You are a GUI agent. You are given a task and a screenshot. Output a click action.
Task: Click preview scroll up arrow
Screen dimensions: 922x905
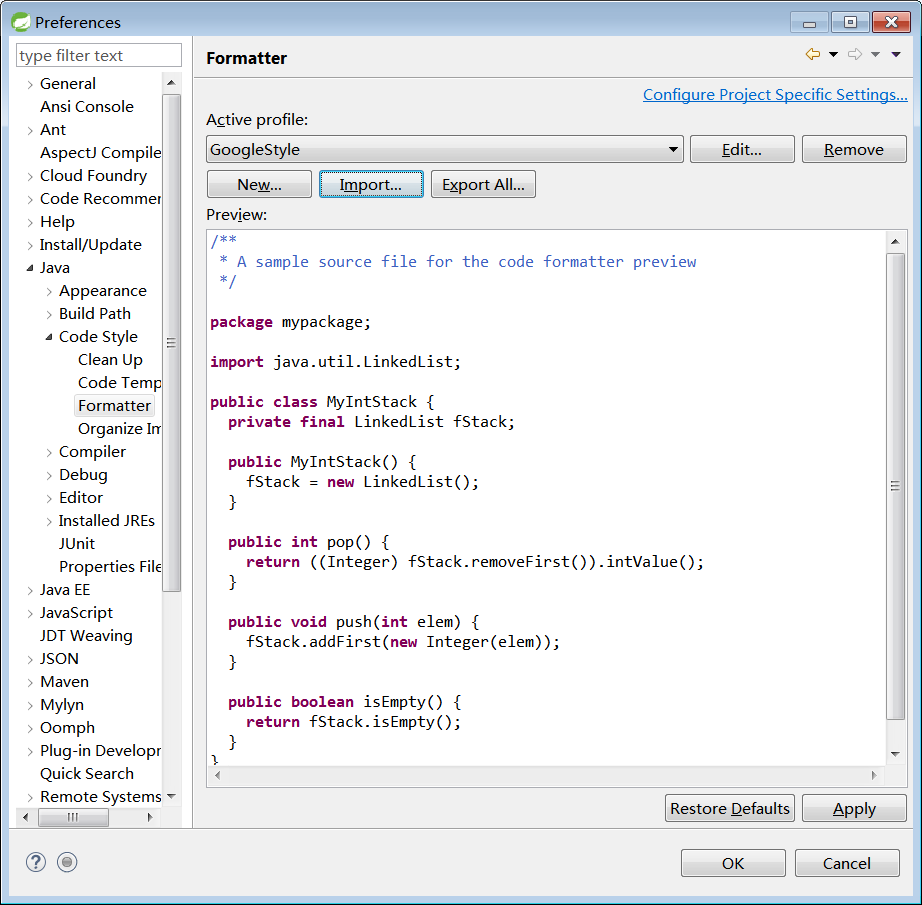click(x=895, y=241)
